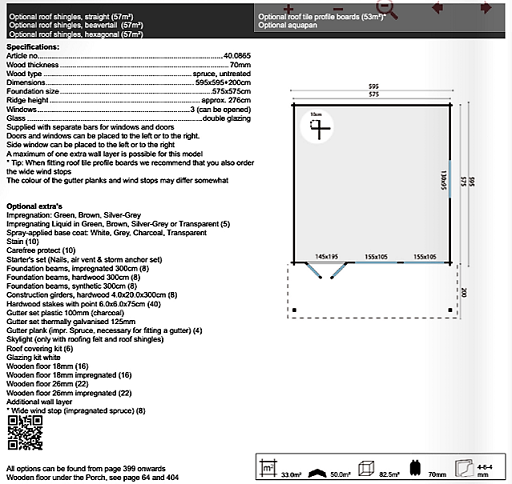Image resolution: width=512 pixels, height=484 pixels.
Task: Click 'Optional roof shingles, hexagonal (57m²)'
Action: [76, 34]
